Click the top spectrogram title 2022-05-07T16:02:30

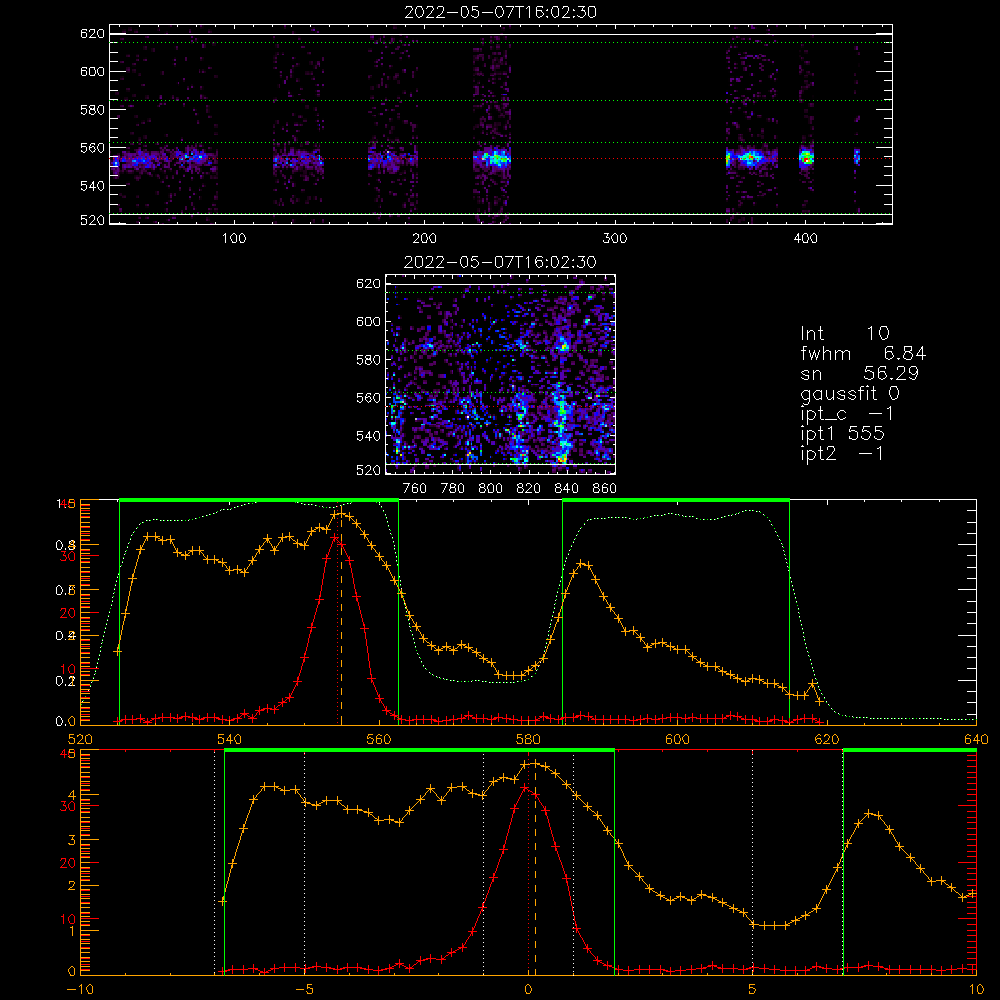[x=501, y=12]
